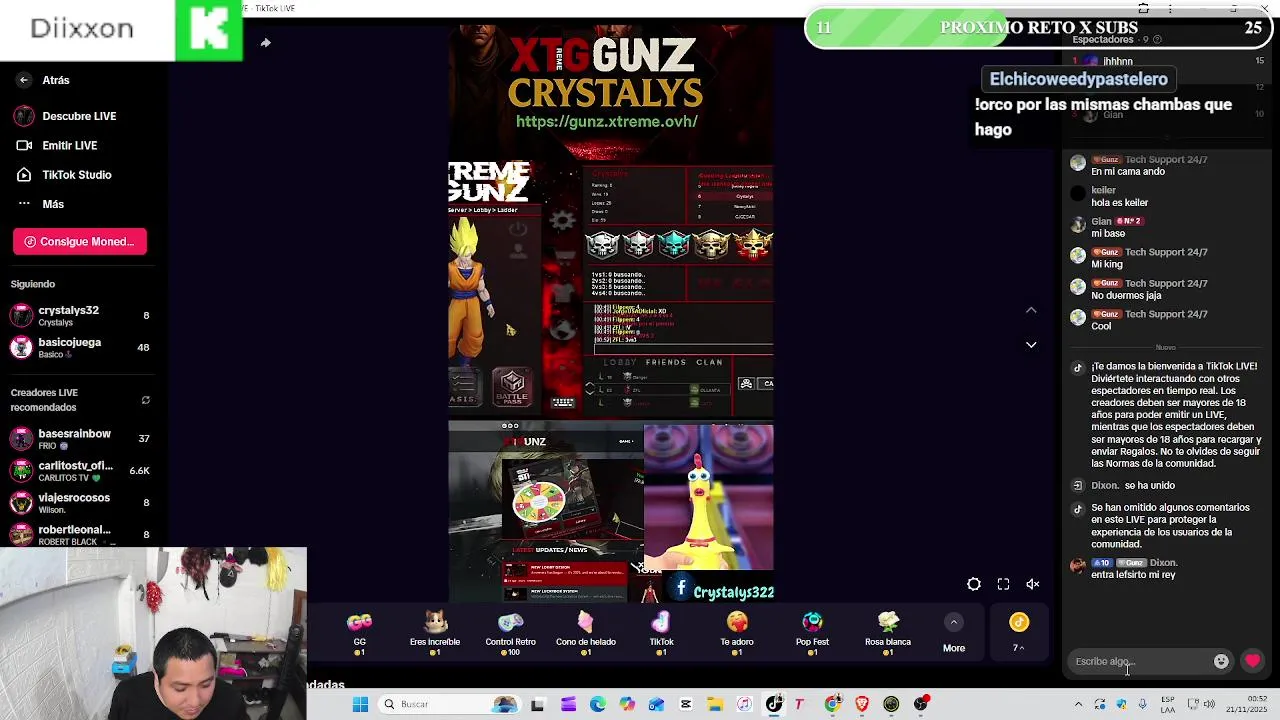Go to previous LIVE with up chevron
Image resolution: width=1280 pixels, height=720 pixels.
(1031, 310)
